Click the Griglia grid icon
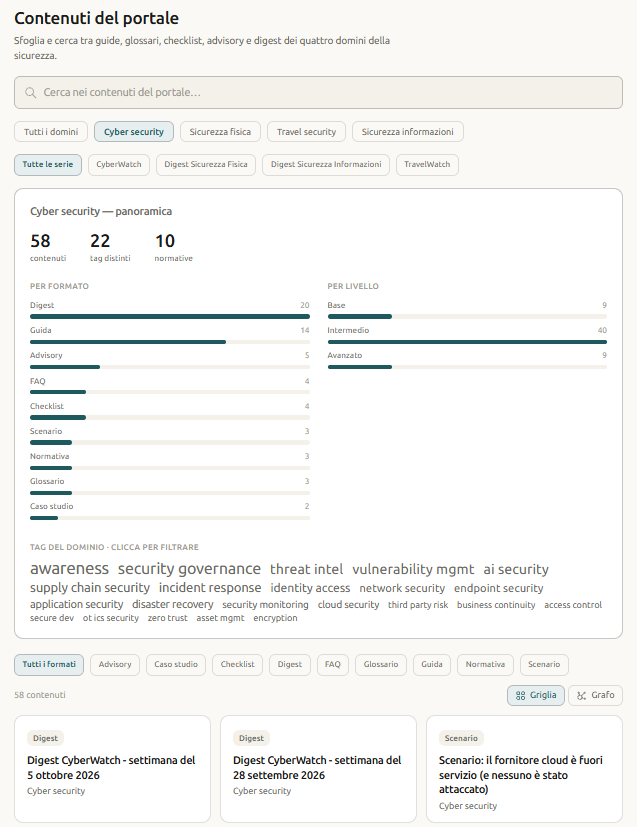 [520, 695]
